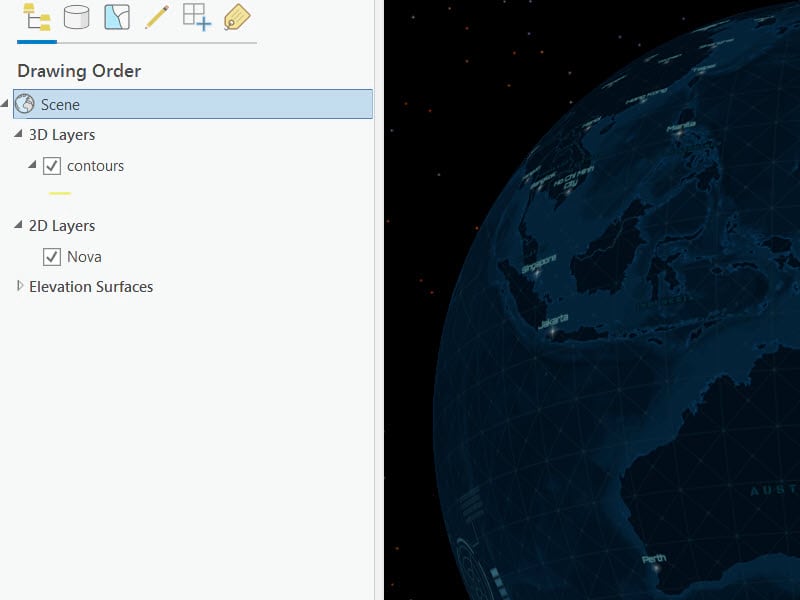
Task: Select List By Drawing Order tab icon
Action: (x=37, y=17)
